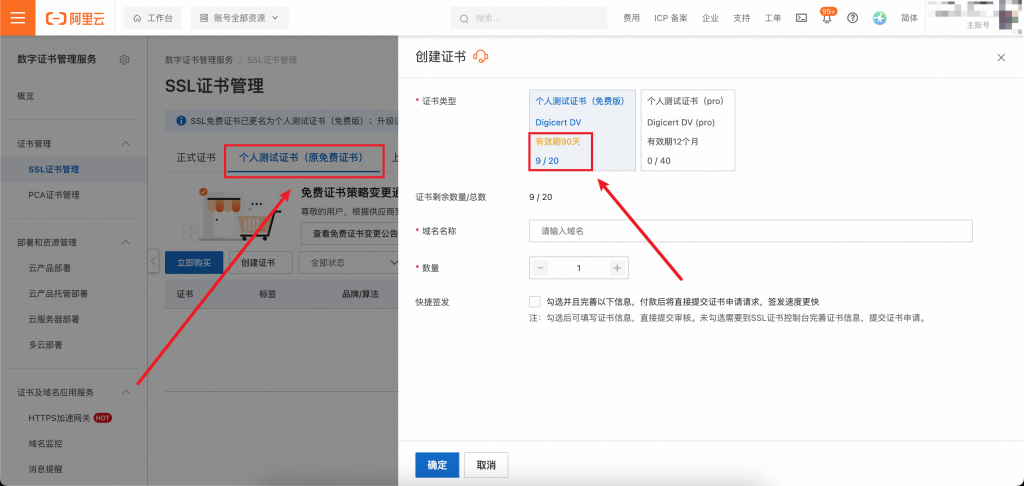The height and width of the screenshot is (486, 1024).
Task: Click the blue 立即购买 button
Action: pos(194,263)
